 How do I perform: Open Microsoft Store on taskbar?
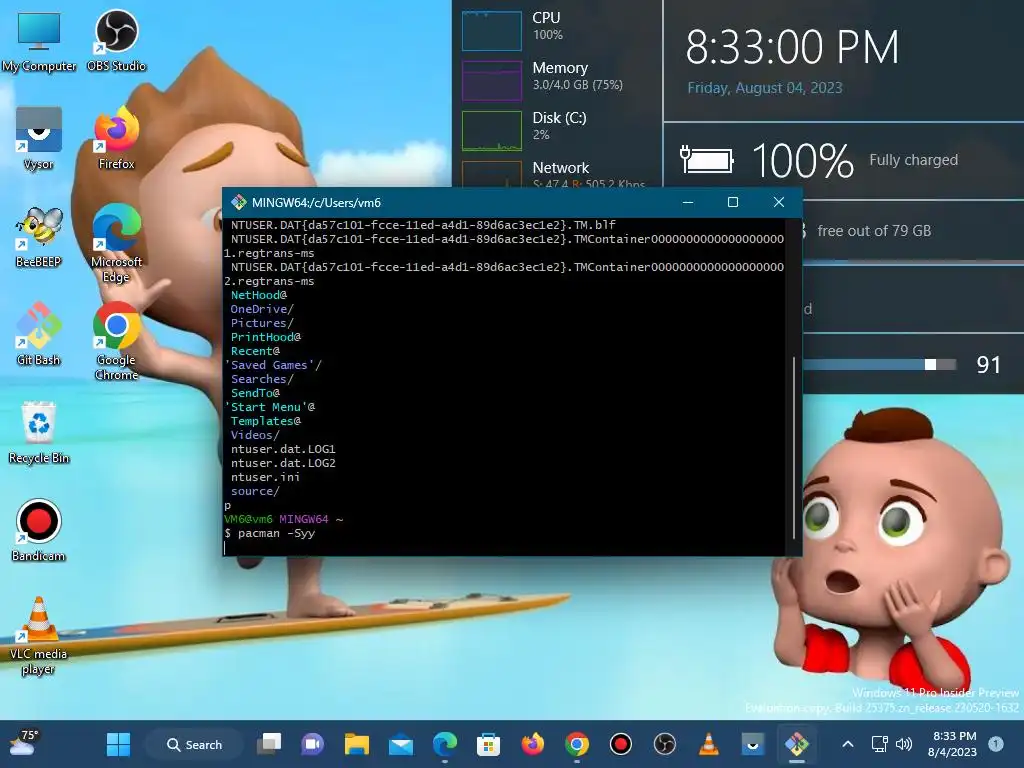[488, 744]
